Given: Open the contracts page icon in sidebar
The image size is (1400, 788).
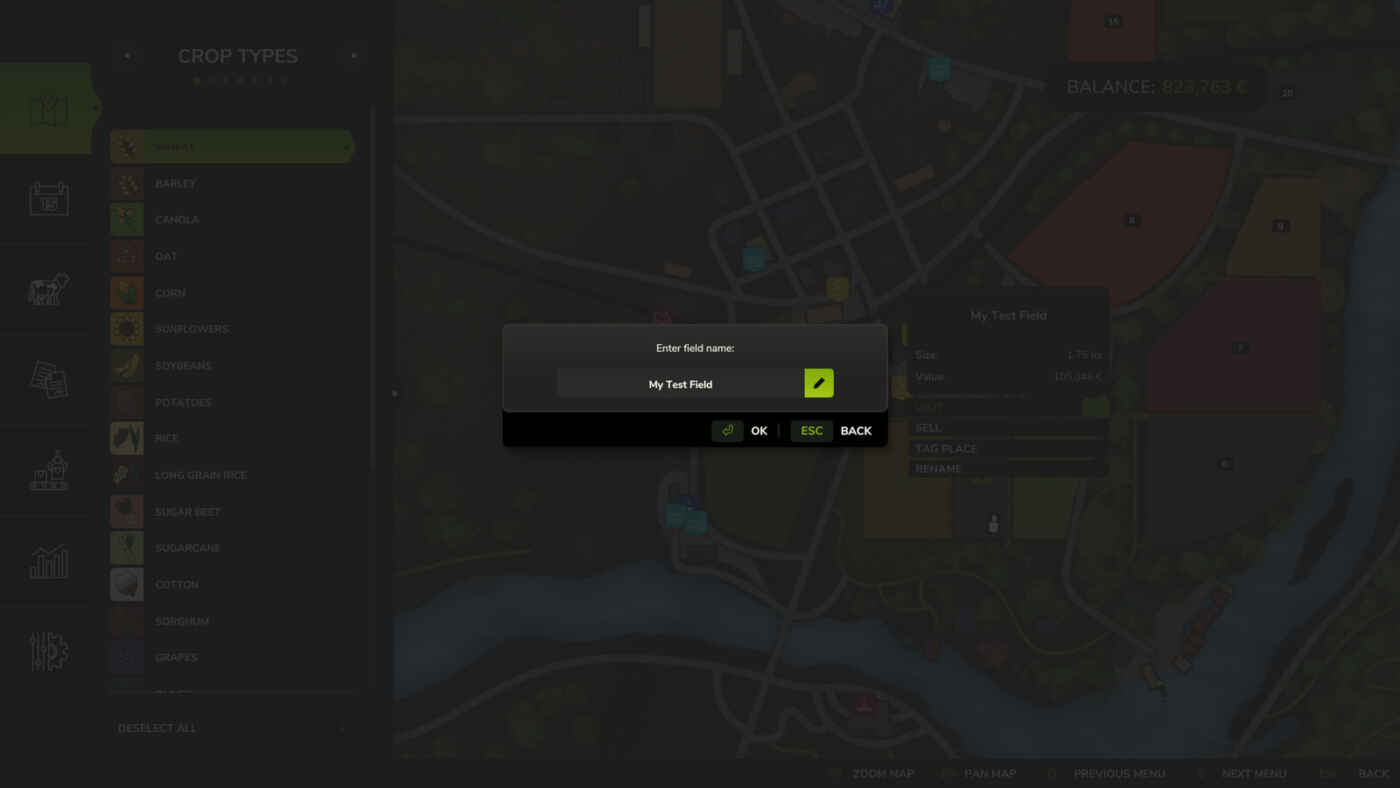Looking at the screenshot, I should point(48,380).
